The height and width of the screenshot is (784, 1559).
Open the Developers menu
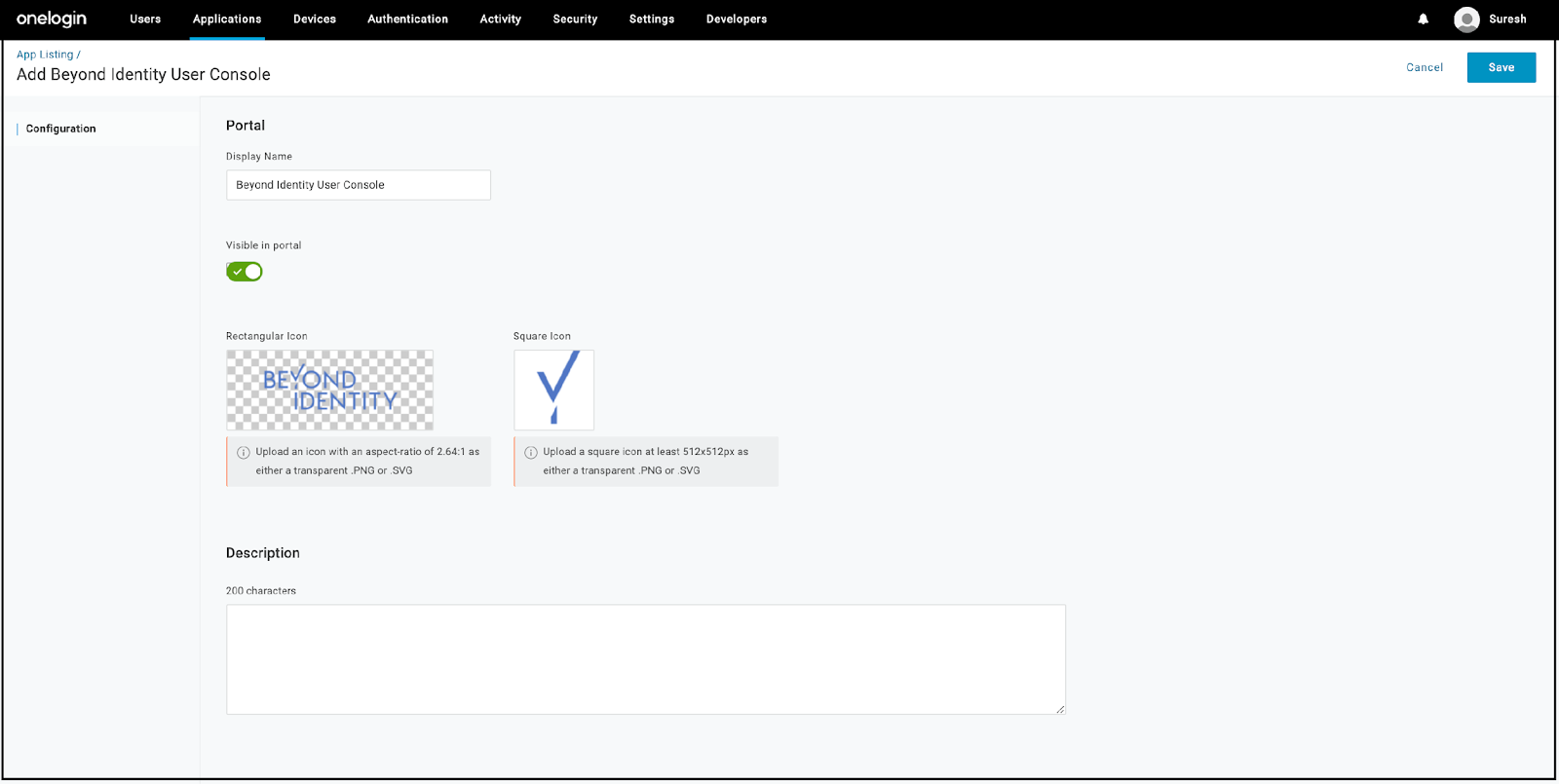tap(737, 19)
